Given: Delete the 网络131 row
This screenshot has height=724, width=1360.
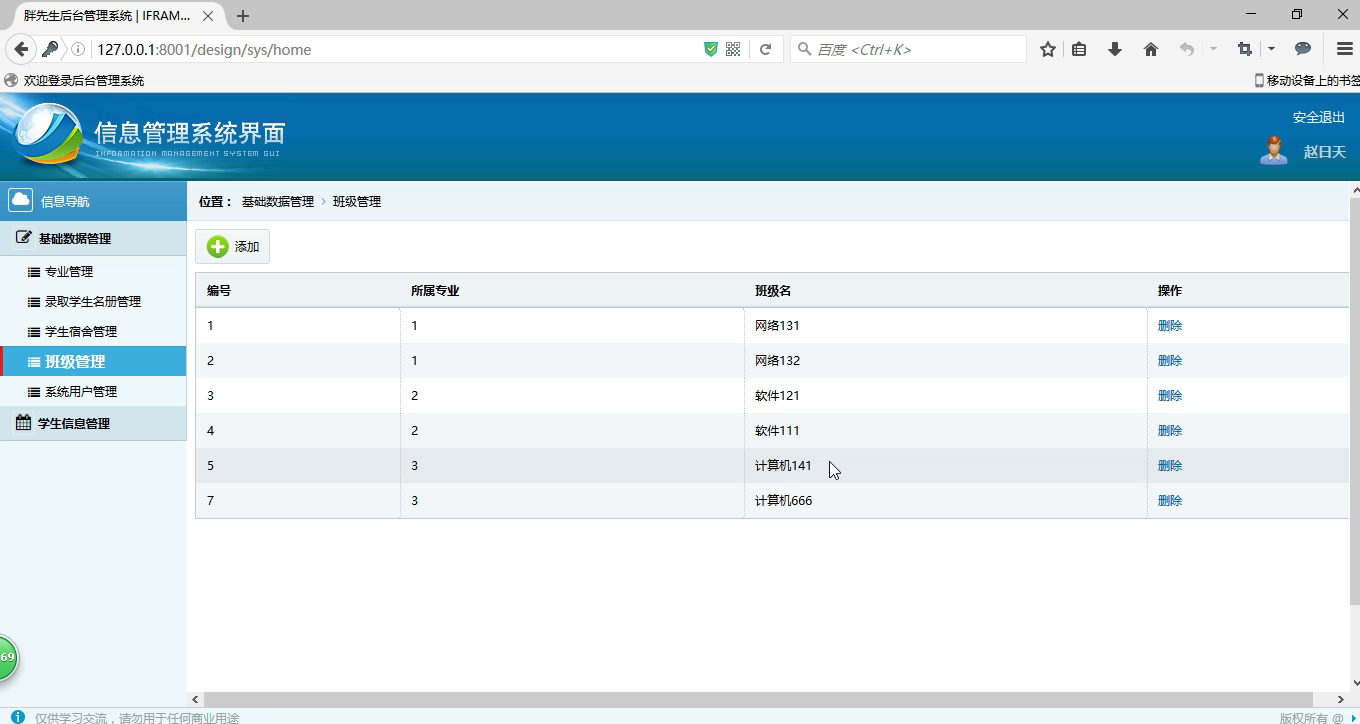Looking at the screenshot, I should (1170, 325).
